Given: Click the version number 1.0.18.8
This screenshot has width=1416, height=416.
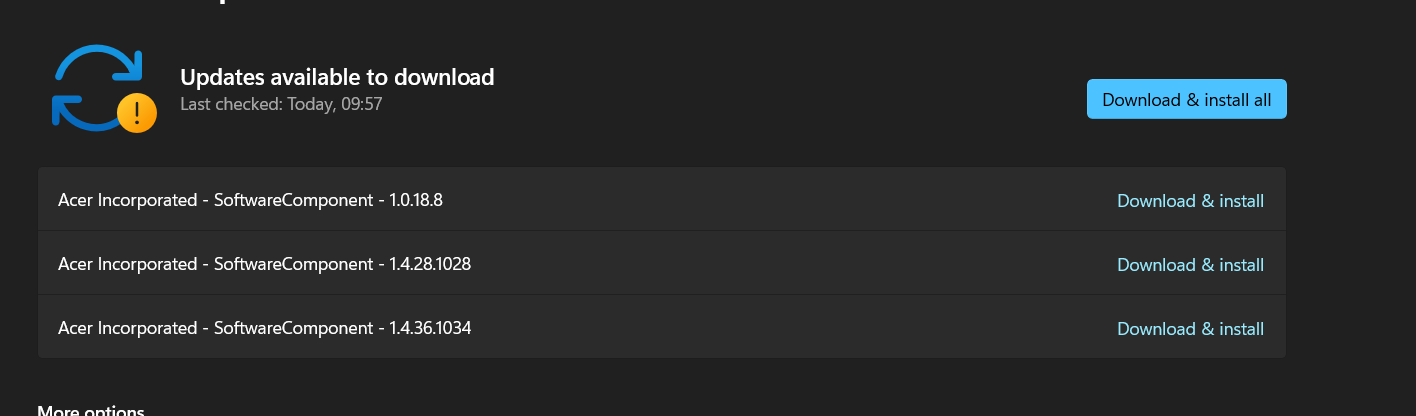Looking at the screenshot, I should click(416, 200).
